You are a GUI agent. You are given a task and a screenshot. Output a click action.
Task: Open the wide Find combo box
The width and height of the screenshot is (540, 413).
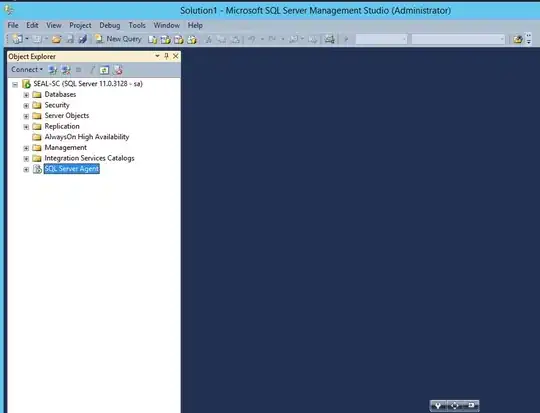coord(458,39)
